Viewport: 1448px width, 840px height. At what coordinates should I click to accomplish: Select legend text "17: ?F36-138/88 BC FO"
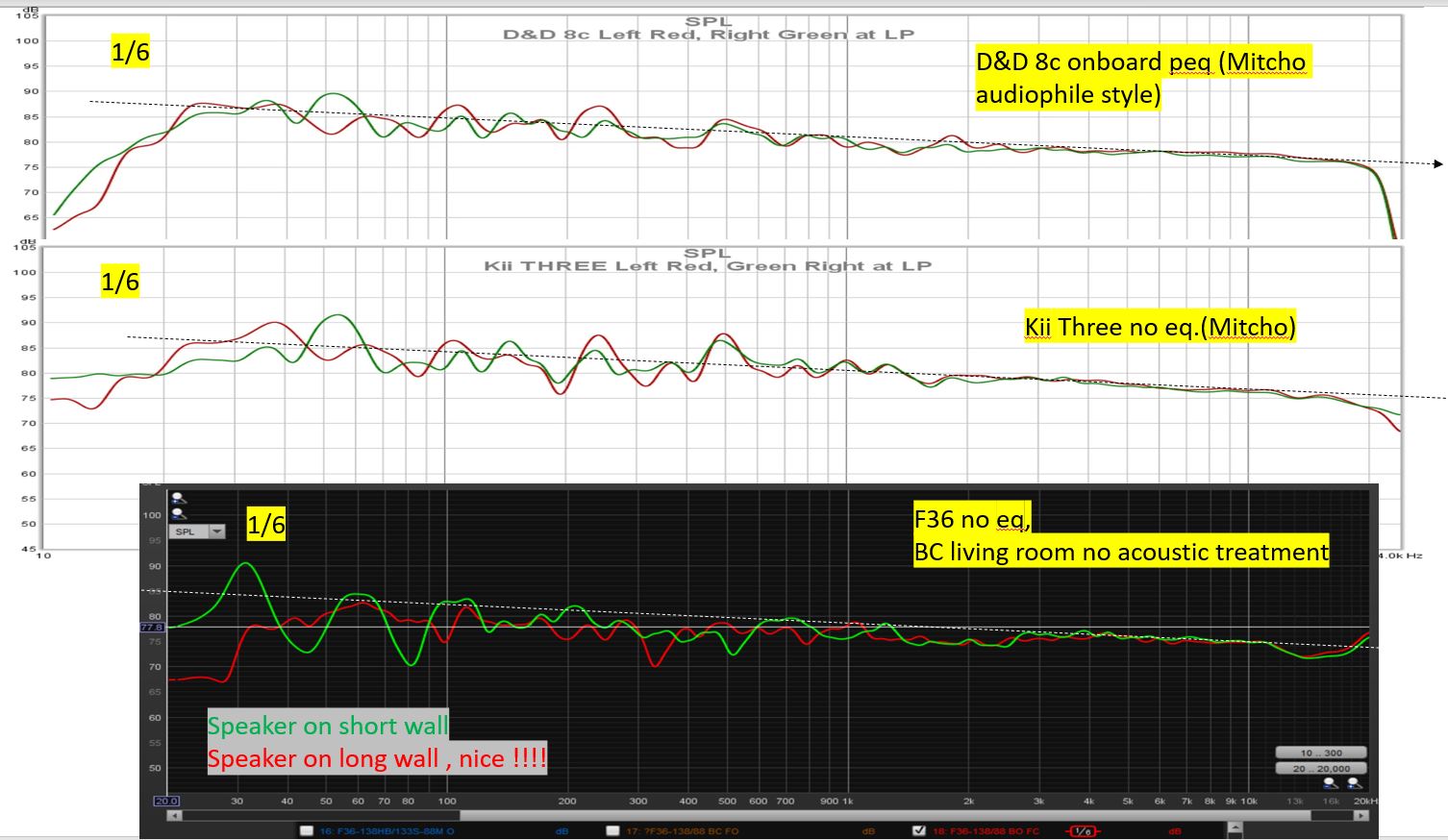coord(683,831)
